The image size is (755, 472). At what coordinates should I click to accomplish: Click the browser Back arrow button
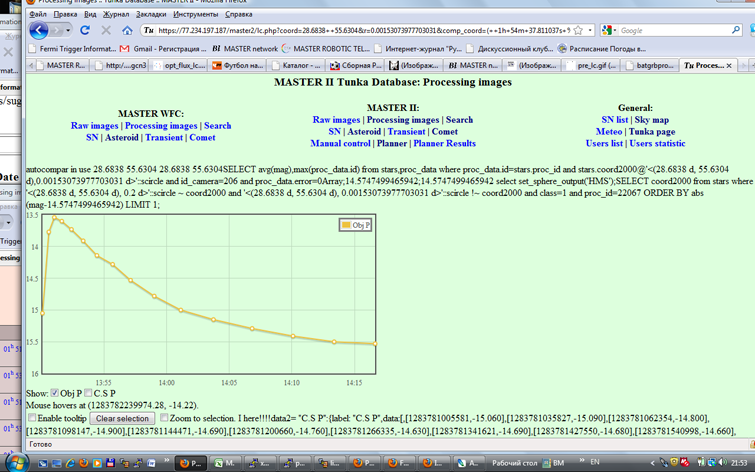(x=39, y=31)
